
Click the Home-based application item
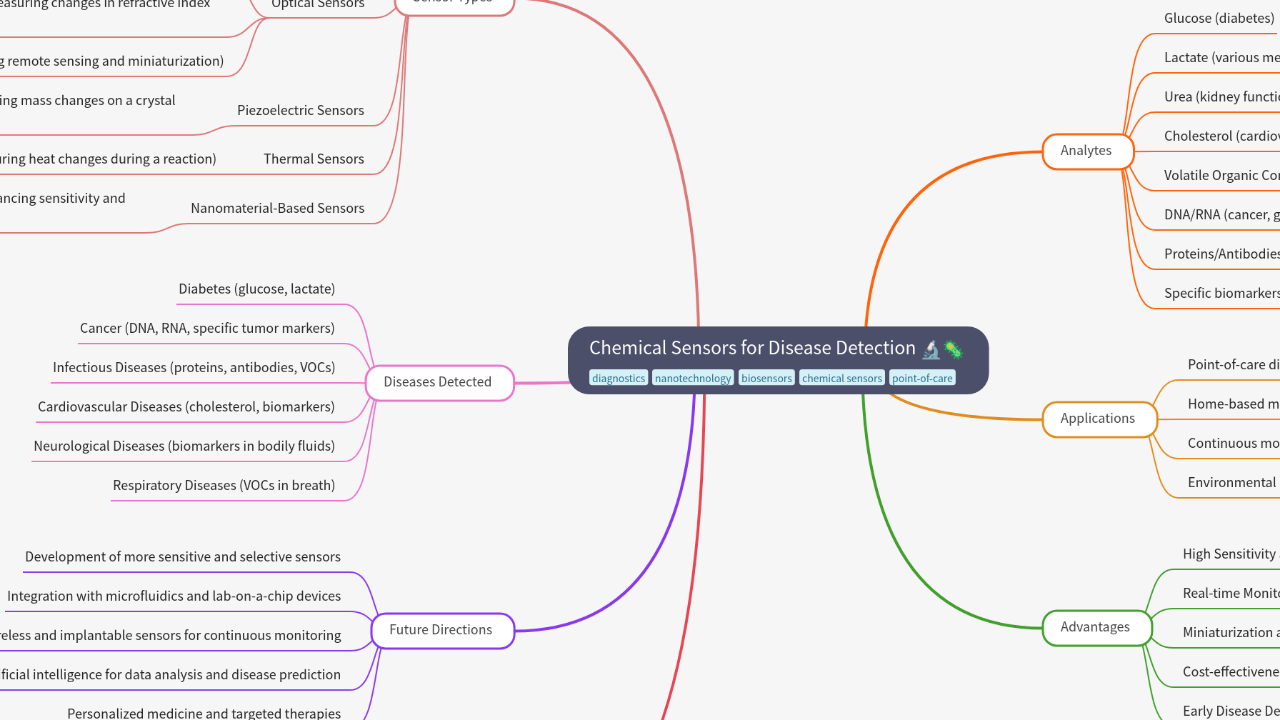pos(1233,404)
